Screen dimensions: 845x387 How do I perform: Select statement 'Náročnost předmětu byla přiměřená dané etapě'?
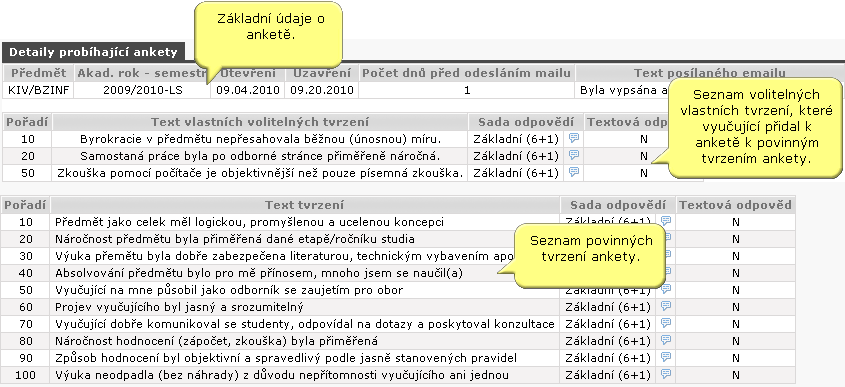pyautogui.click(x=235, y=239)
